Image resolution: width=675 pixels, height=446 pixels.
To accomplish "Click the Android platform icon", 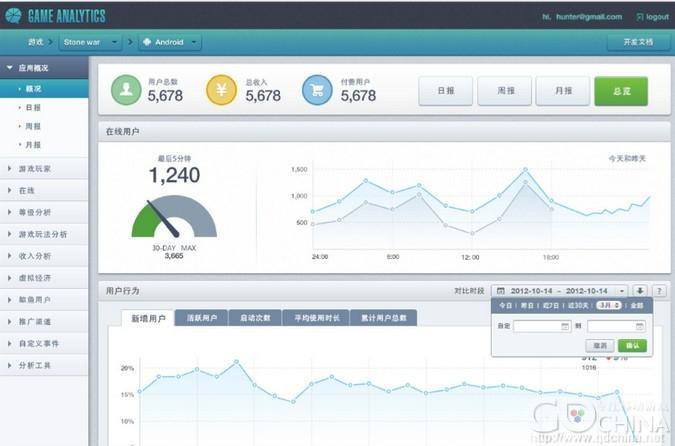I will click(147, 42).
